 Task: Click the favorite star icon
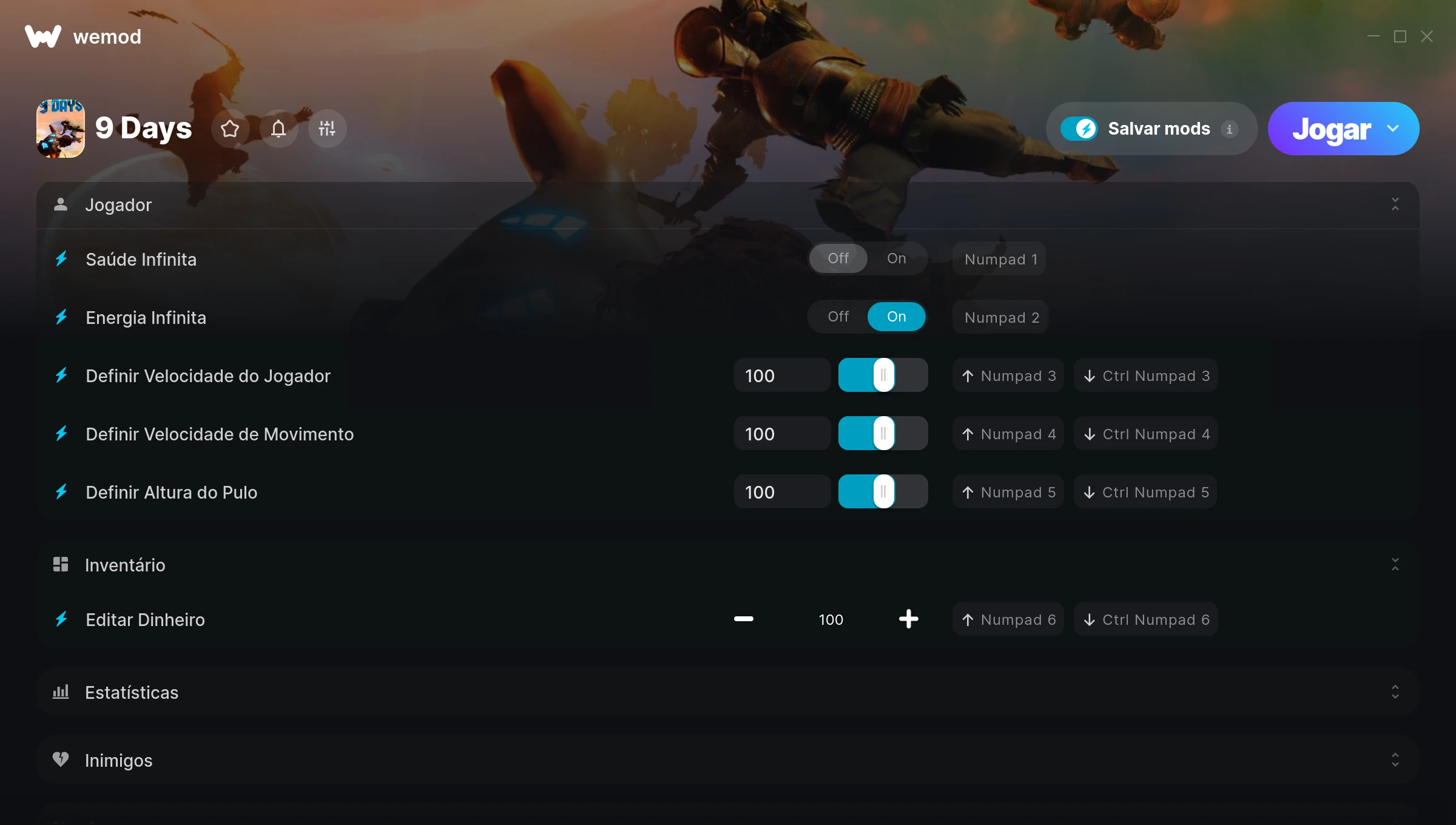(x=230, y=129)
